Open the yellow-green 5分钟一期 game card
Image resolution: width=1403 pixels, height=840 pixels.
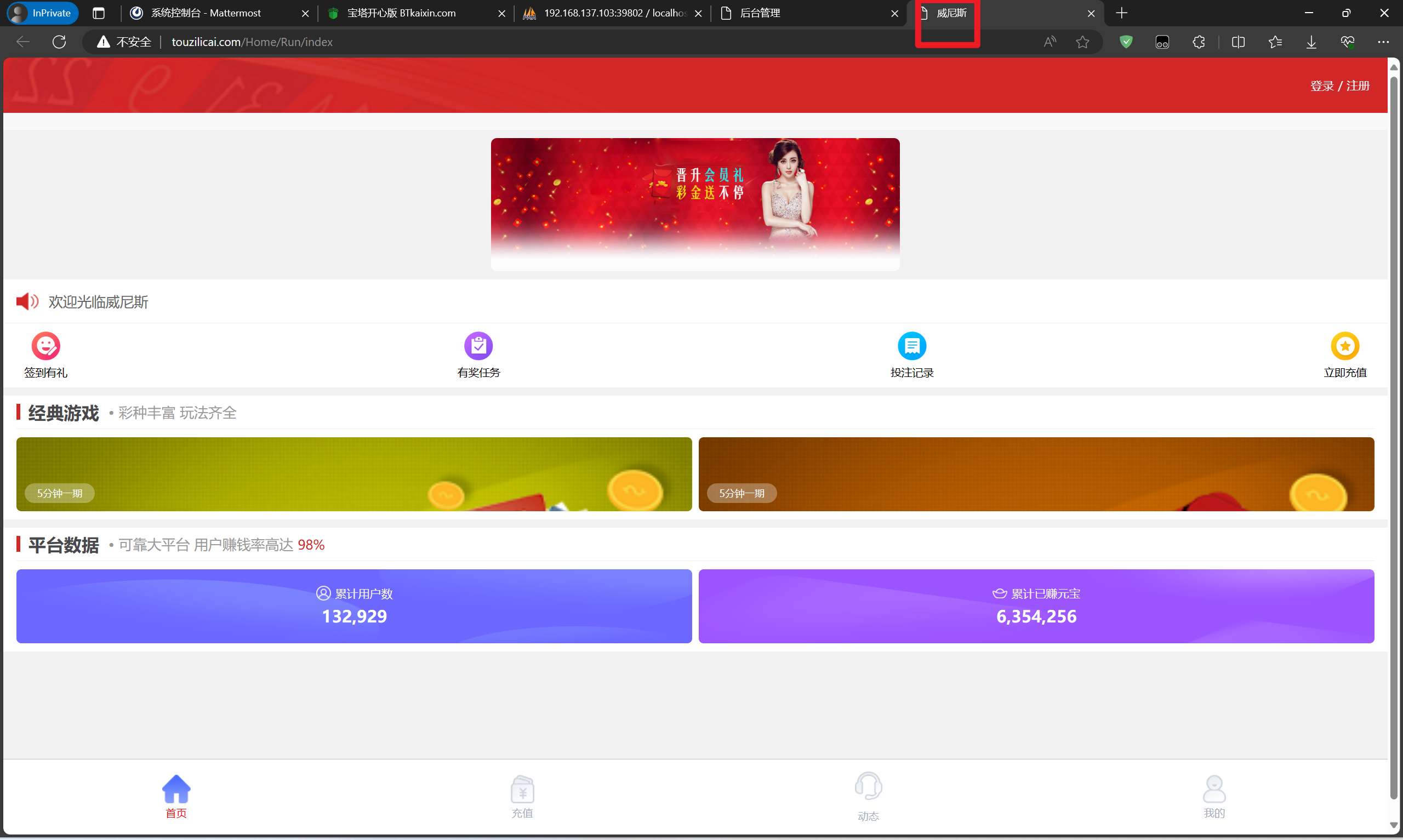click(x=353, y=474)
